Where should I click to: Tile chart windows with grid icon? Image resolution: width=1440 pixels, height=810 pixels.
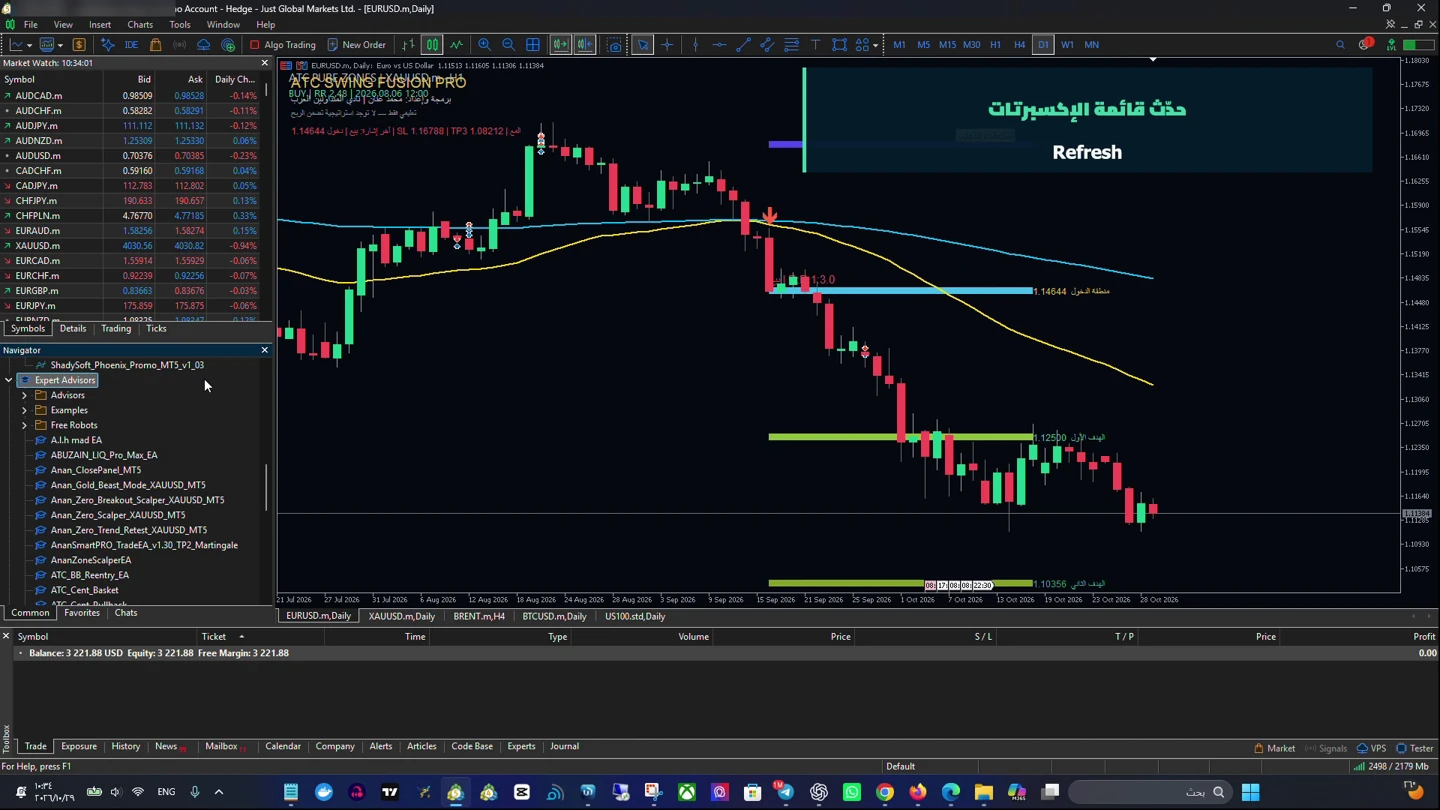[533, 45]
